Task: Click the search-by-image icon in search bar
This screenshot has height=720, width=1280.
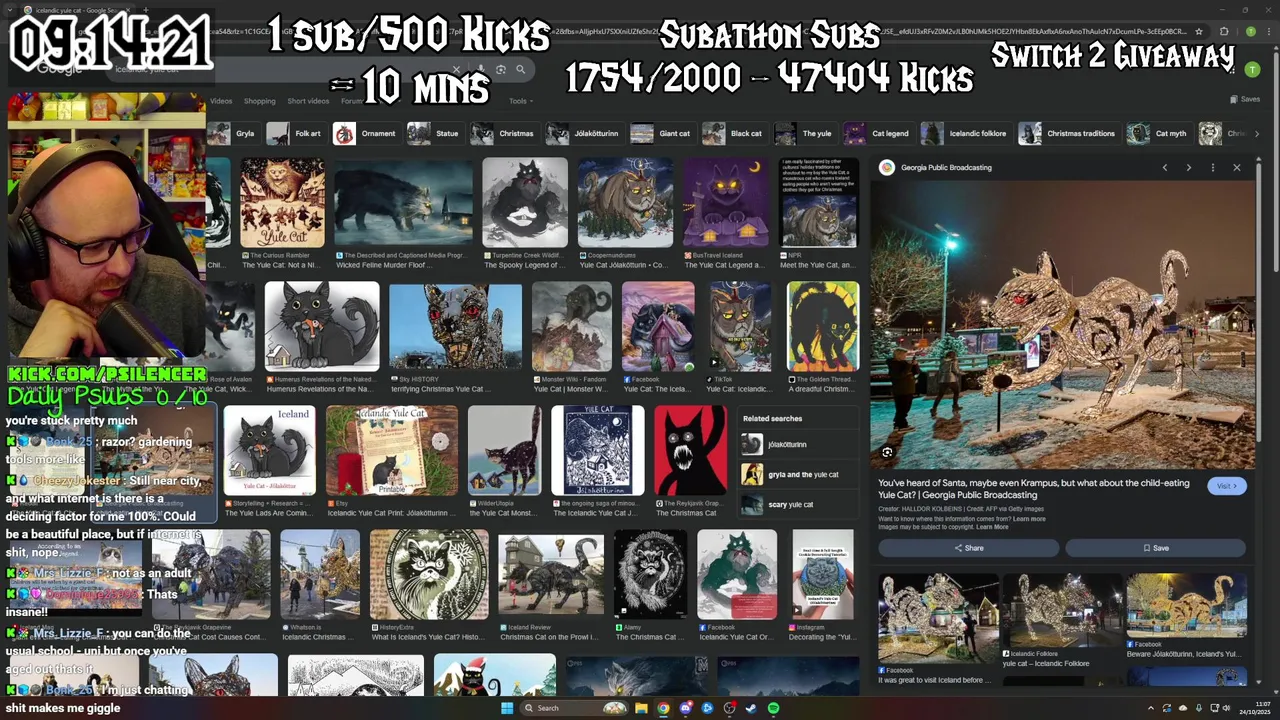Action: (x=500, y=70)
